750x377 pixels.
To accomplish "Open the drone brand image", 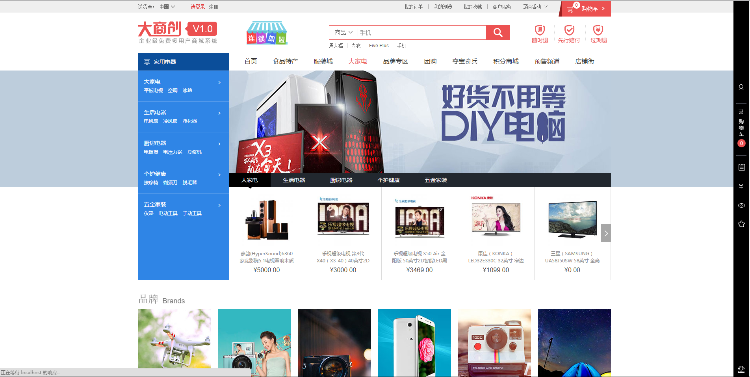I will 175,343.
